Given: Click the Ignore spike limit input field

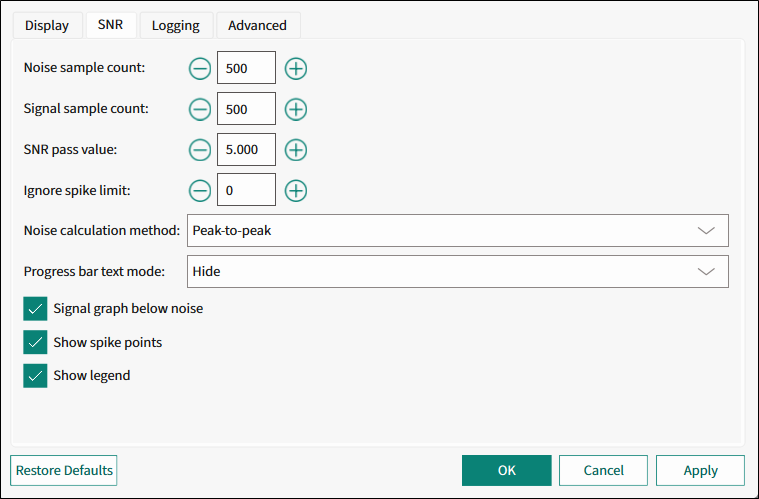Looking at the screenshot, I should (246, 190).
